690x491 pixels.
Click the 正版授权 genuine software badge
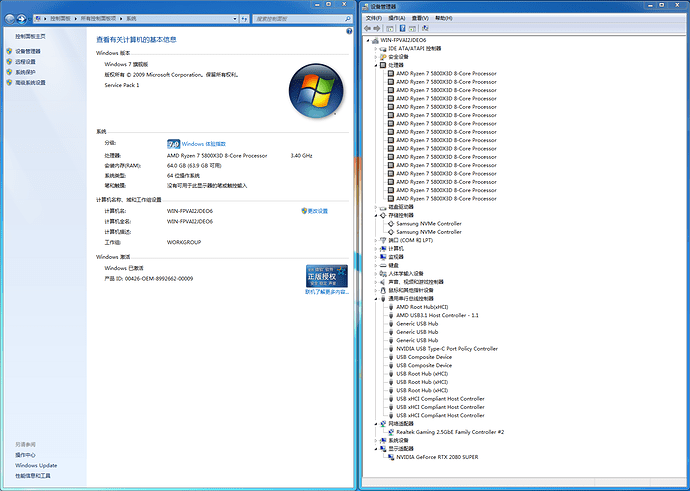(x=327, y=276)
